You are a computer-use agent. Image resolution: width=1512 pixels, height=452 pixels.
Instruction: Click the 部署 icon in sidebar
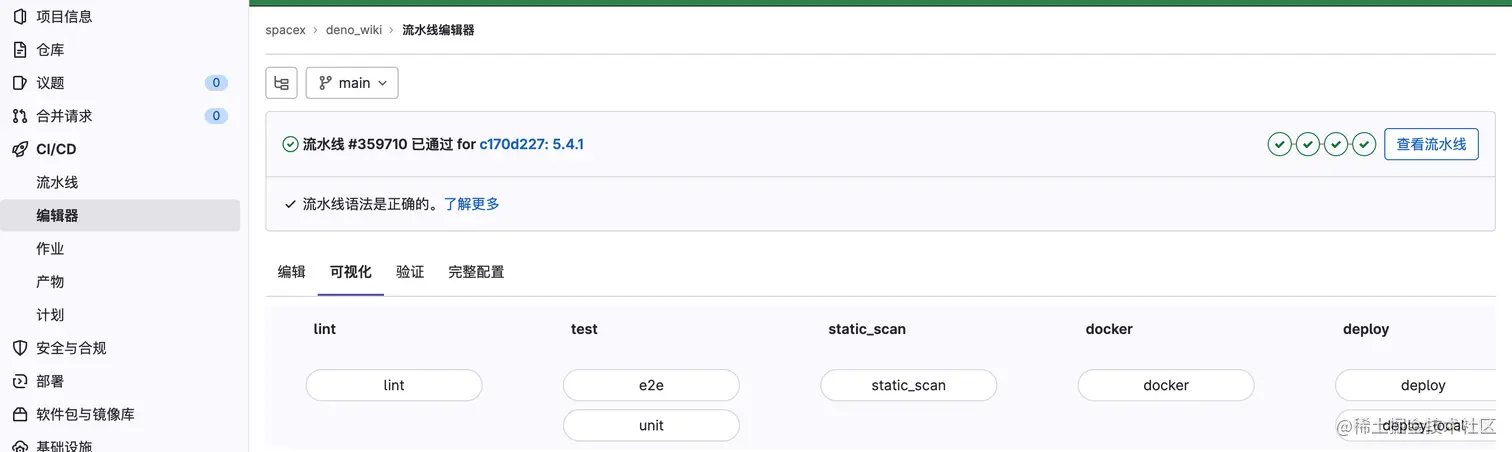(19, 381)
